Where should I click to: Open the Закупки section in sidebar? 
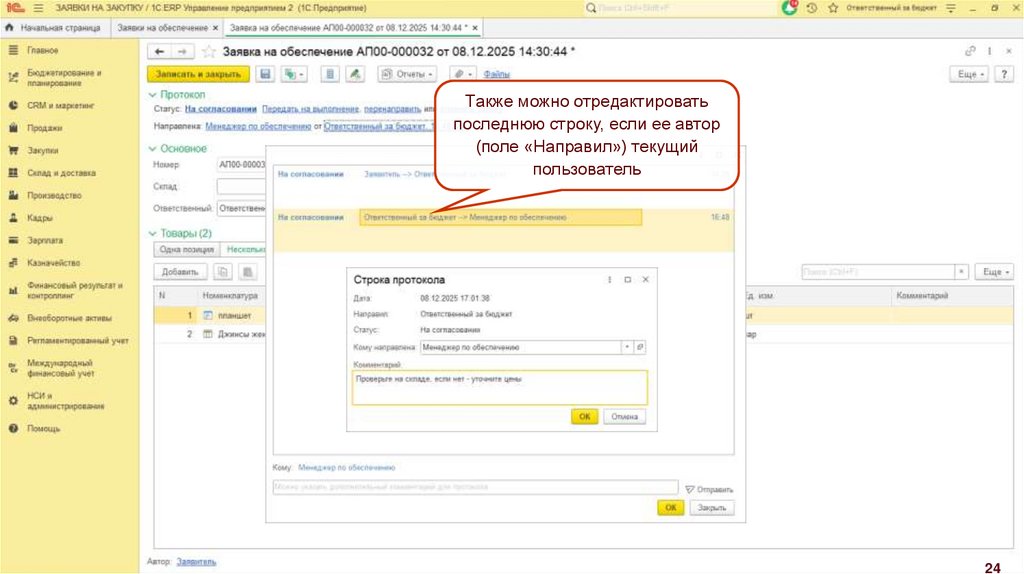(x=43, y=150)
